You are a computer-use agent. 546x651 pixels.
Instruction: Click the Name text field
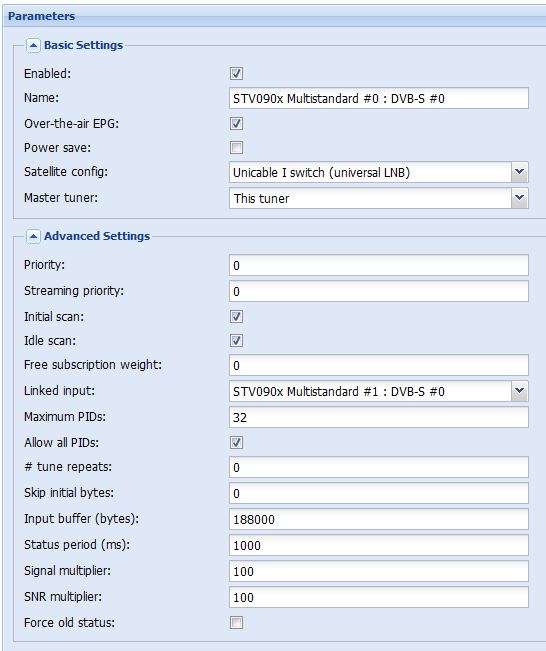379,98
